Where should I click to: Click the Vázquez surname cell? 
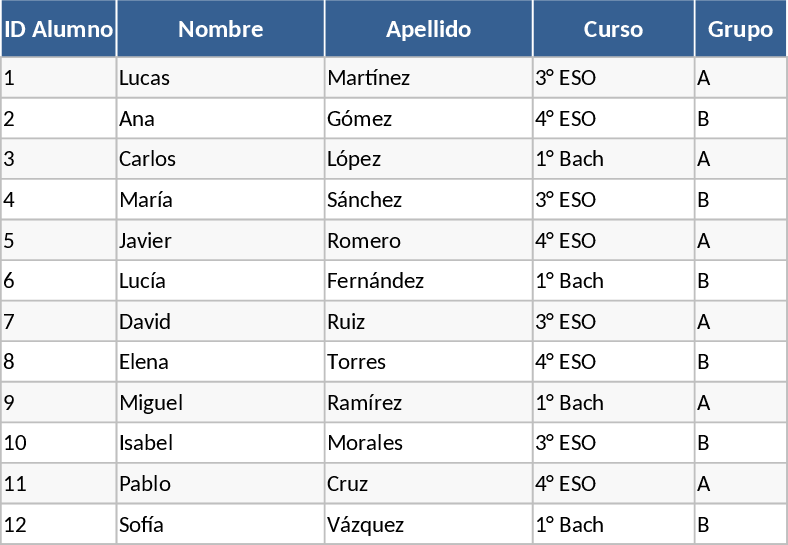(365, 525)
